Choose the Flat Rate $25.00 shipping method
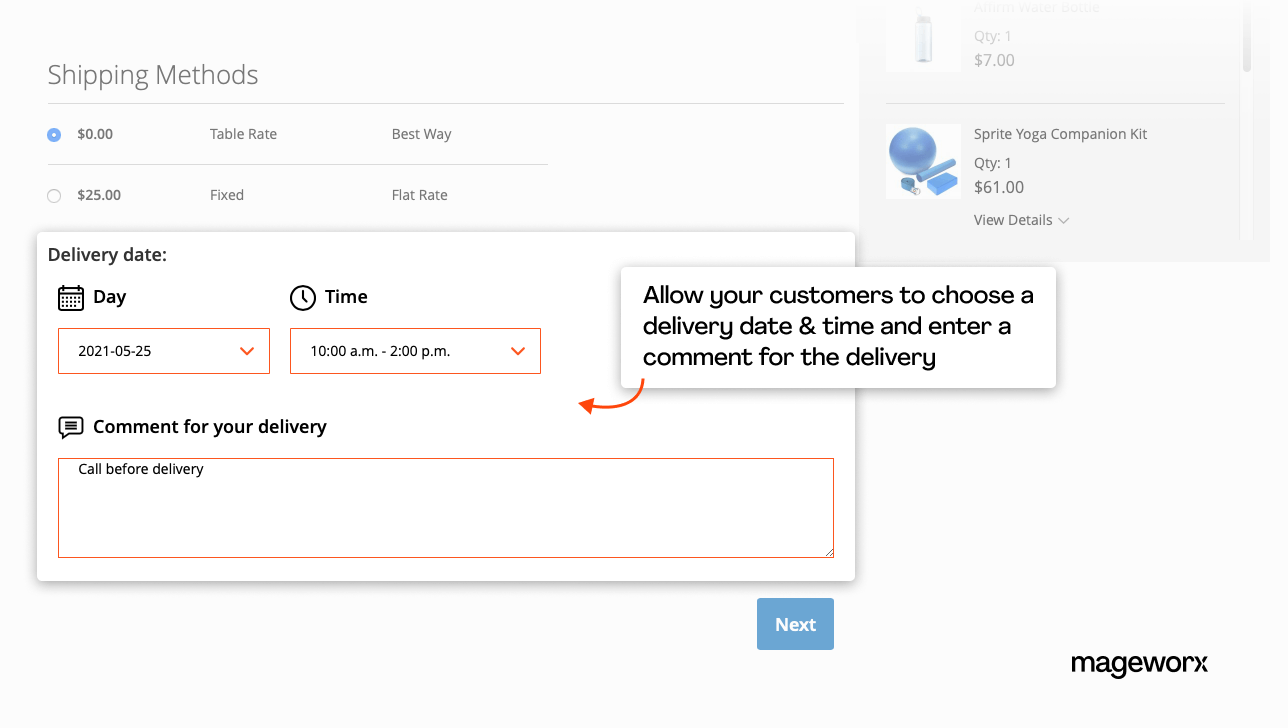Image resolution: width=1288 pixels, height=728 pixels. [x=53, y=195]
